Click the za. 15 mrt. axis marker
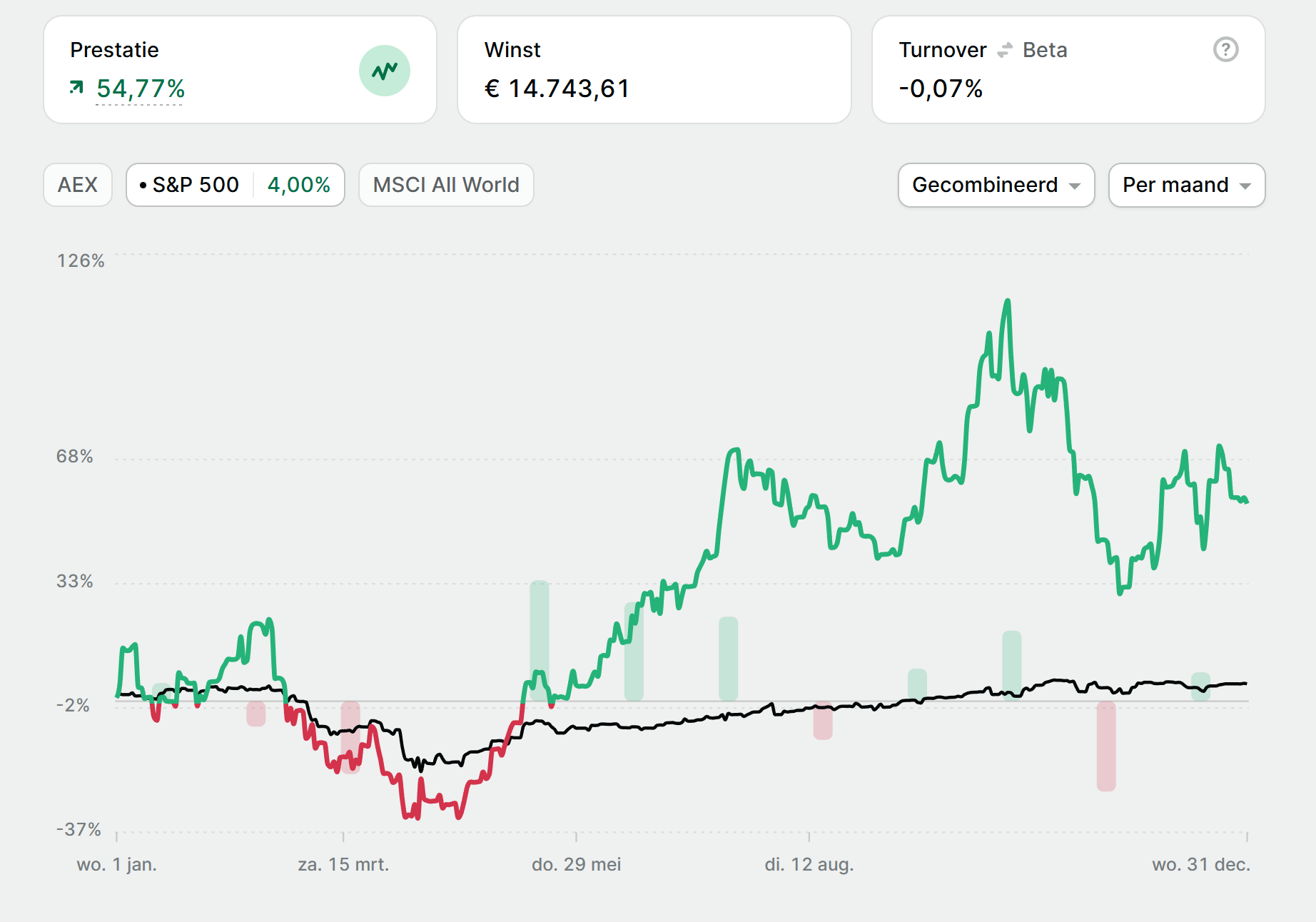Screen dimensions: 1316x922 [343, 864]
